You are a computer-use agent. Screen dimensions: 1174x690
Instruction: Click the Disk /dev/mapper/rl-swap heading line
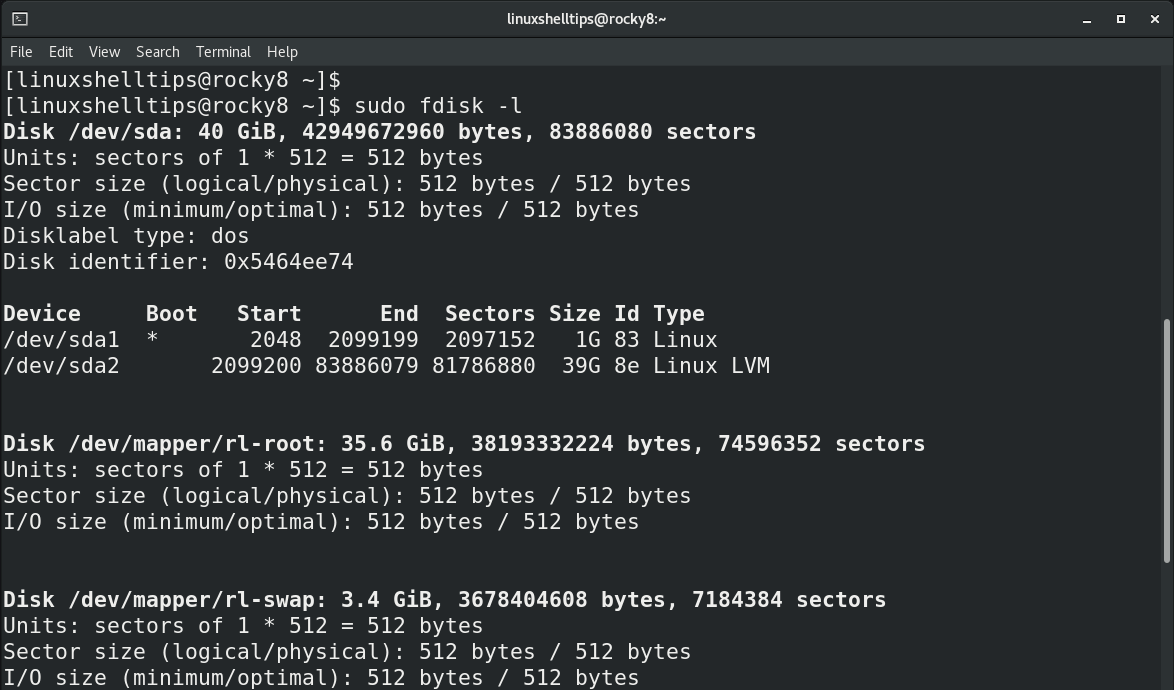(445, 599)
